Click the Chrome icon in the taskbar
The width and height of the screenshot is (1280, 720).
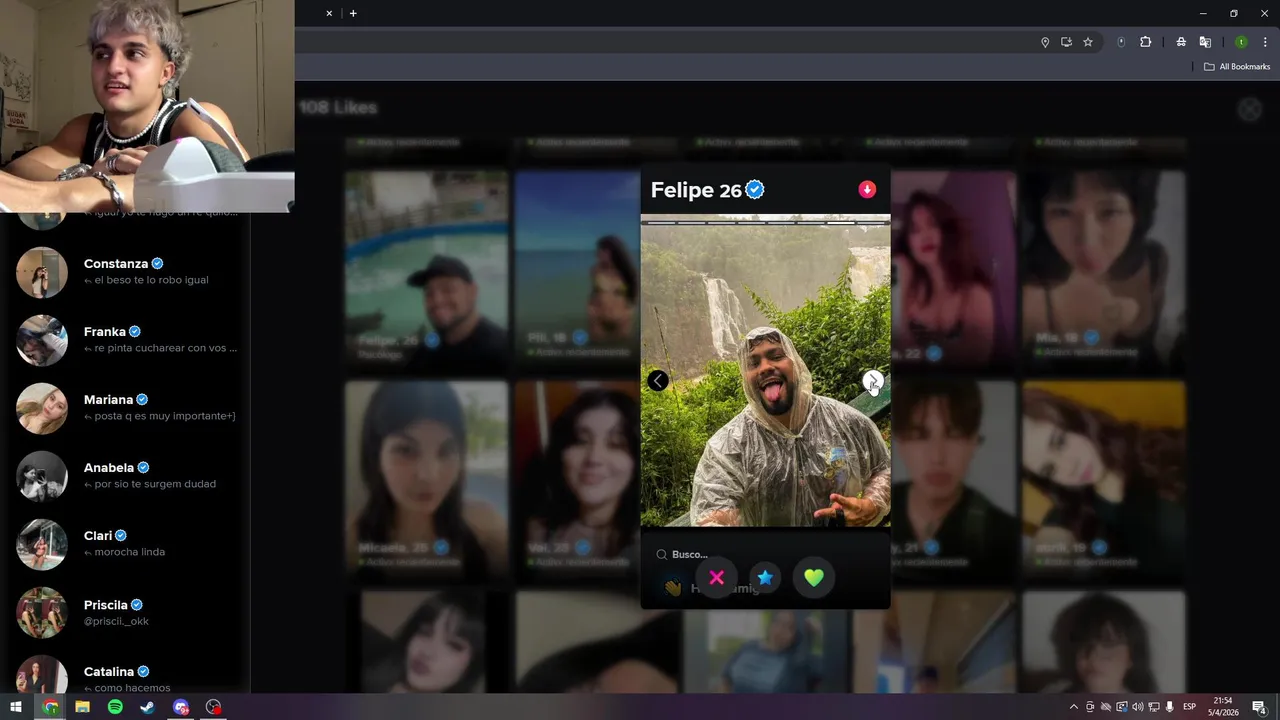50,707
